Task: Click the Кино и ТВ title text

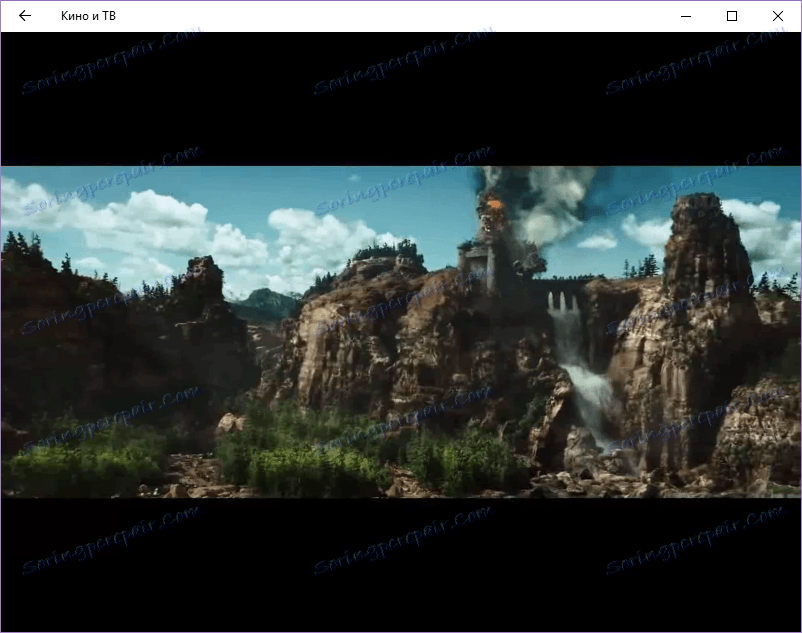Action: [x=88, y=16]
